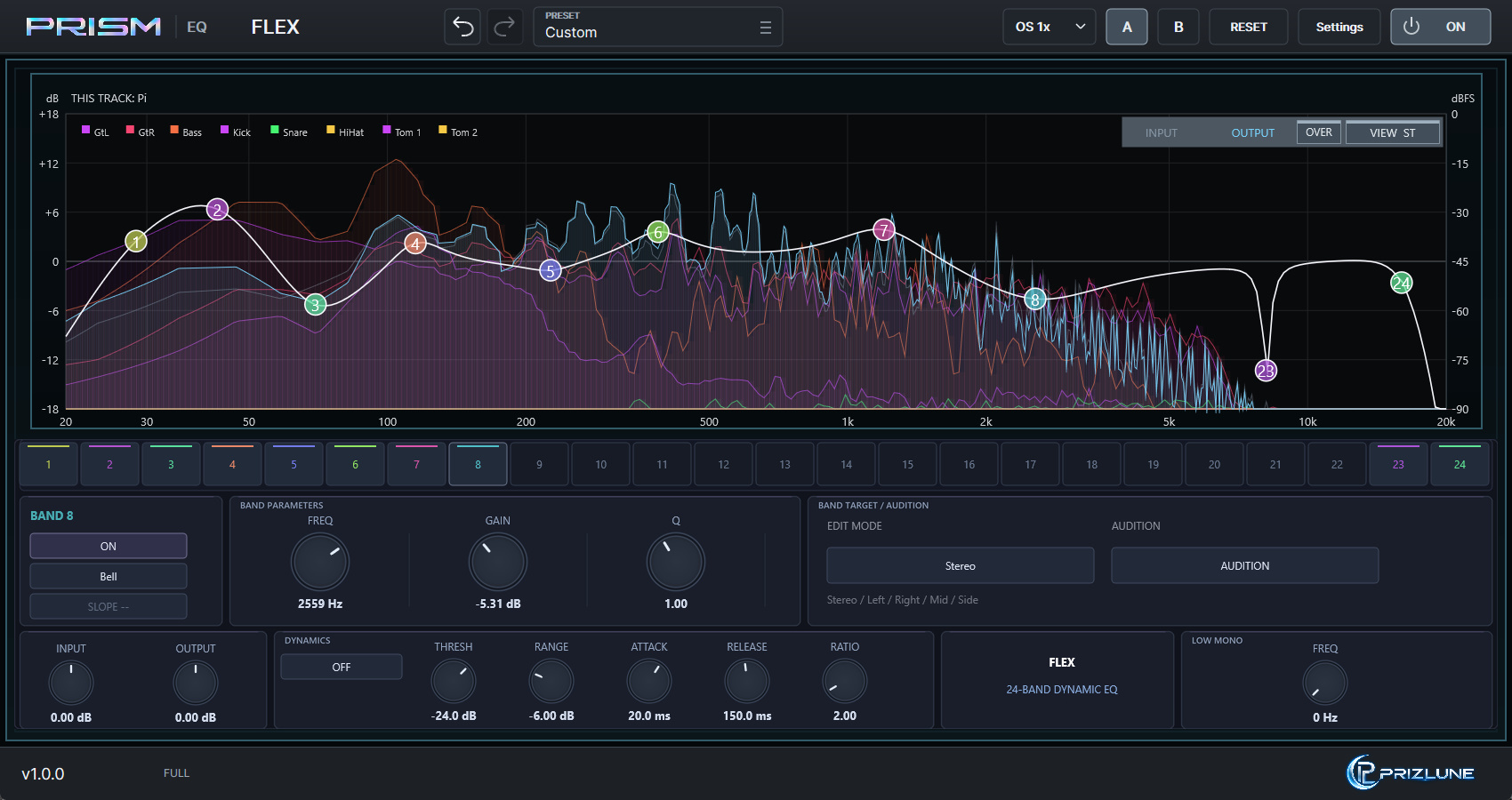
Task: Open the VIEW ST selector
Action: (x=1393, y=132)
